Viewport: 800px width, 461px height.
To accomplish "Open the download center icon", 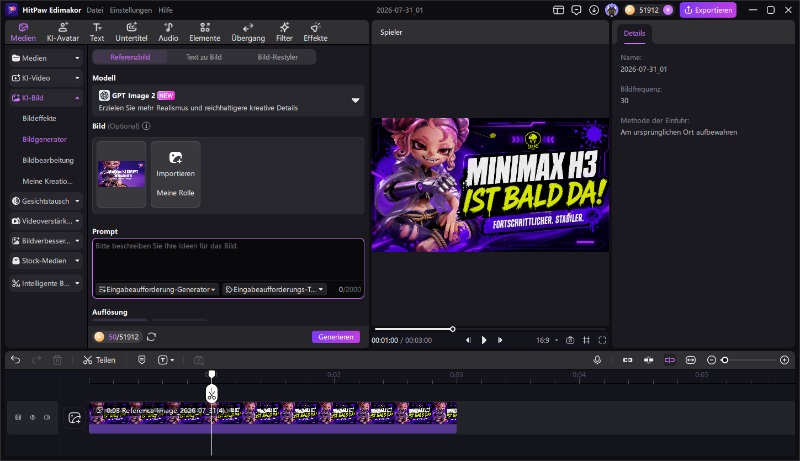I will 593,10.
